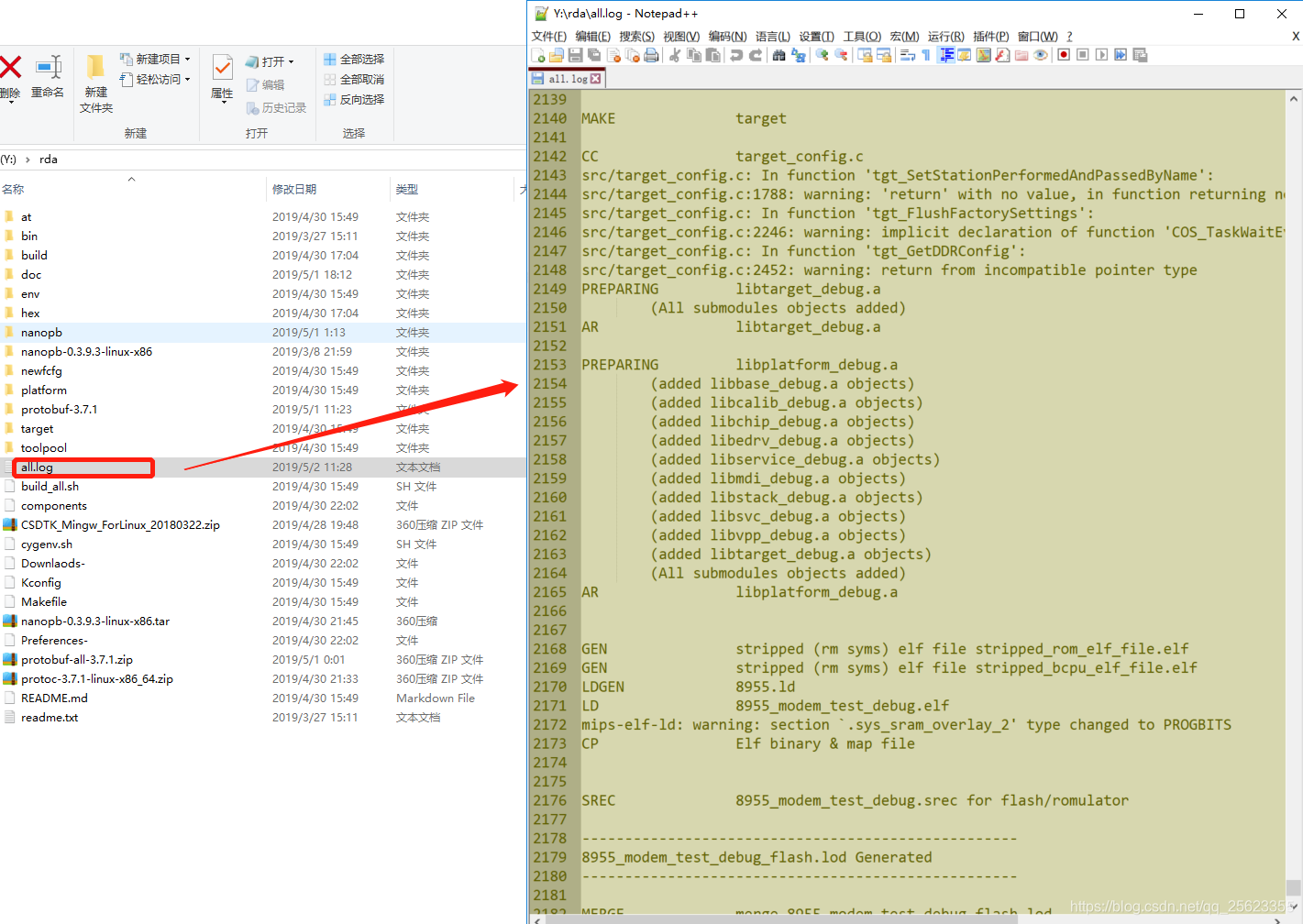Click the Zoom In magnifier icon
The image size is (1303, 924).
click(x=822, y=55)
